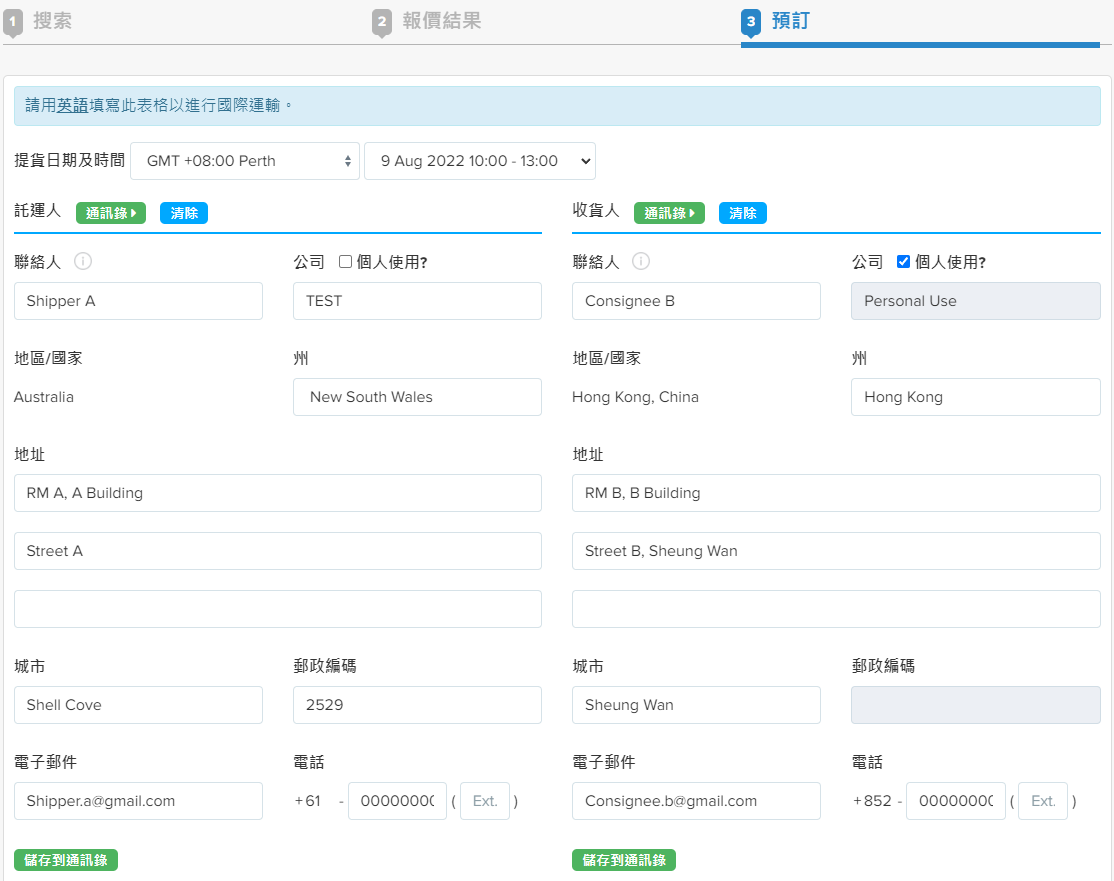Click the Personal Use company field
The height and width of the screenshot is (881, 1114).
pyautogui.click(x=976, y=301)
